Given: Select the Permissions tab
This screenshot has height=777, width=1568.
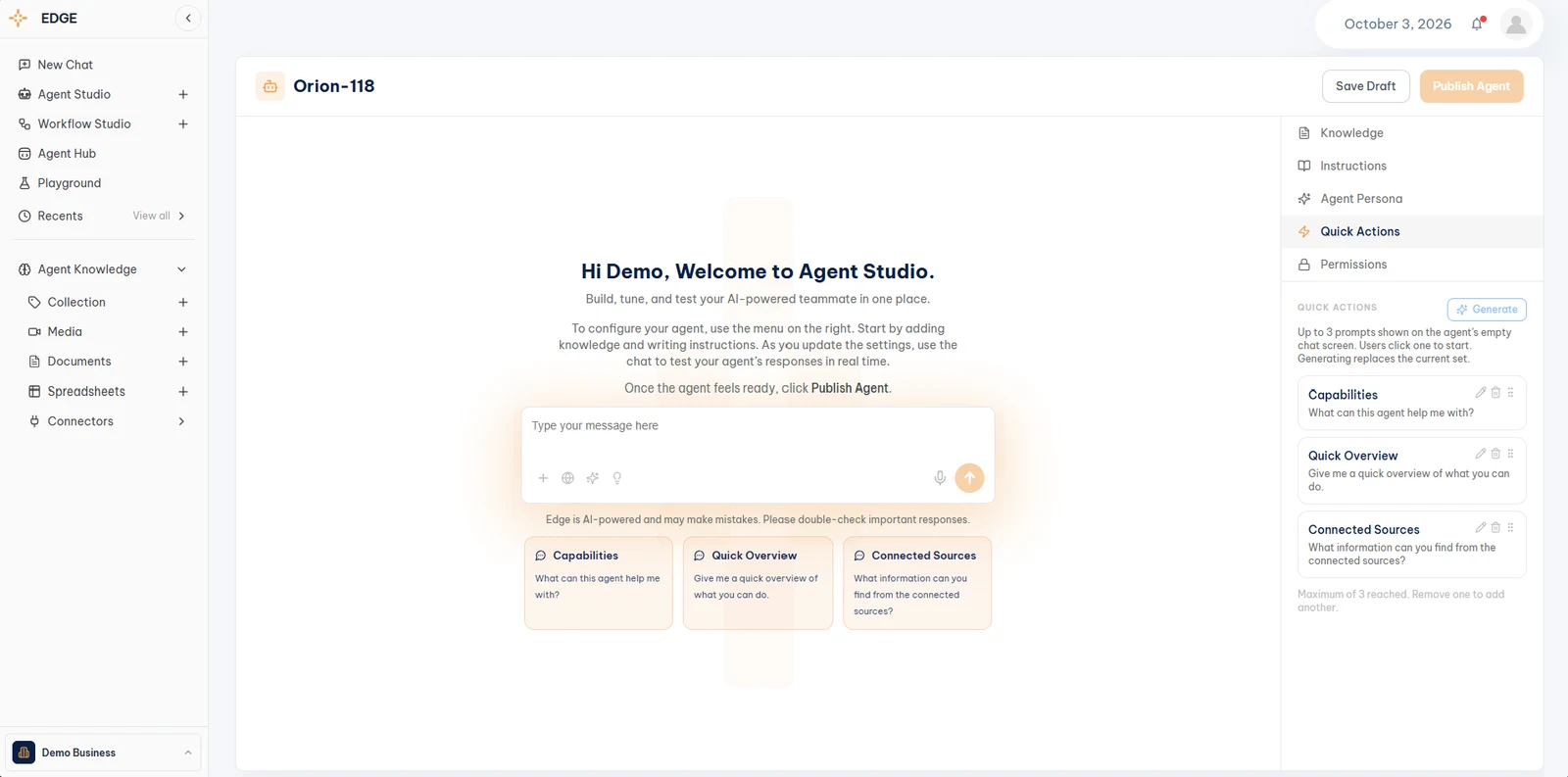Looking at the screenshot, I should (x=1412, y=265).
